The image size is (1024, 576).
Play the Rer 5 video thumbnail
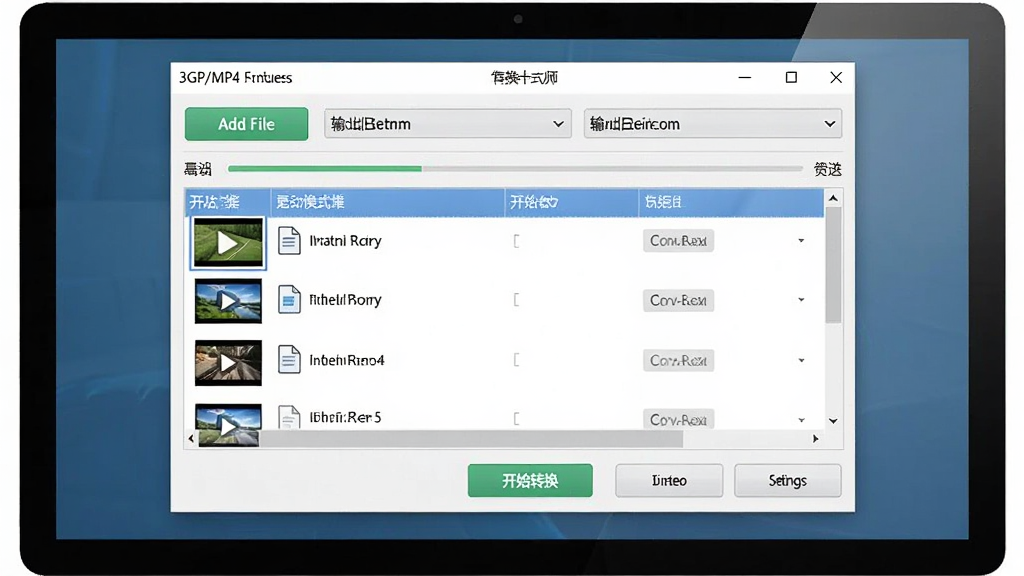(x=228, y=424)
